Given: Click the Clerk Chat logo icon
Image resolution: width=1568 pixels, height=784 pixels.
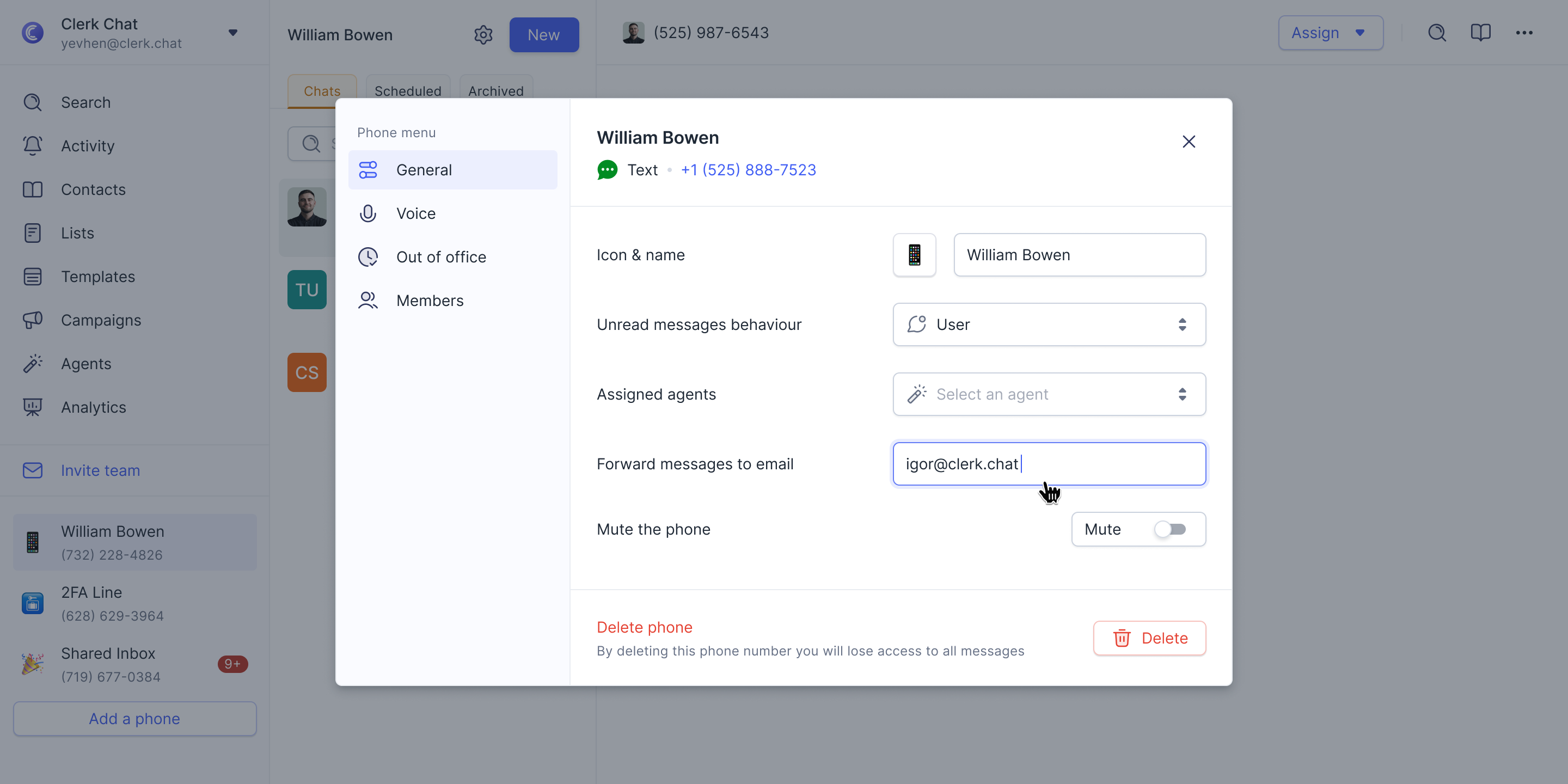Looking at the screenshot, I should tap(32, 33).
